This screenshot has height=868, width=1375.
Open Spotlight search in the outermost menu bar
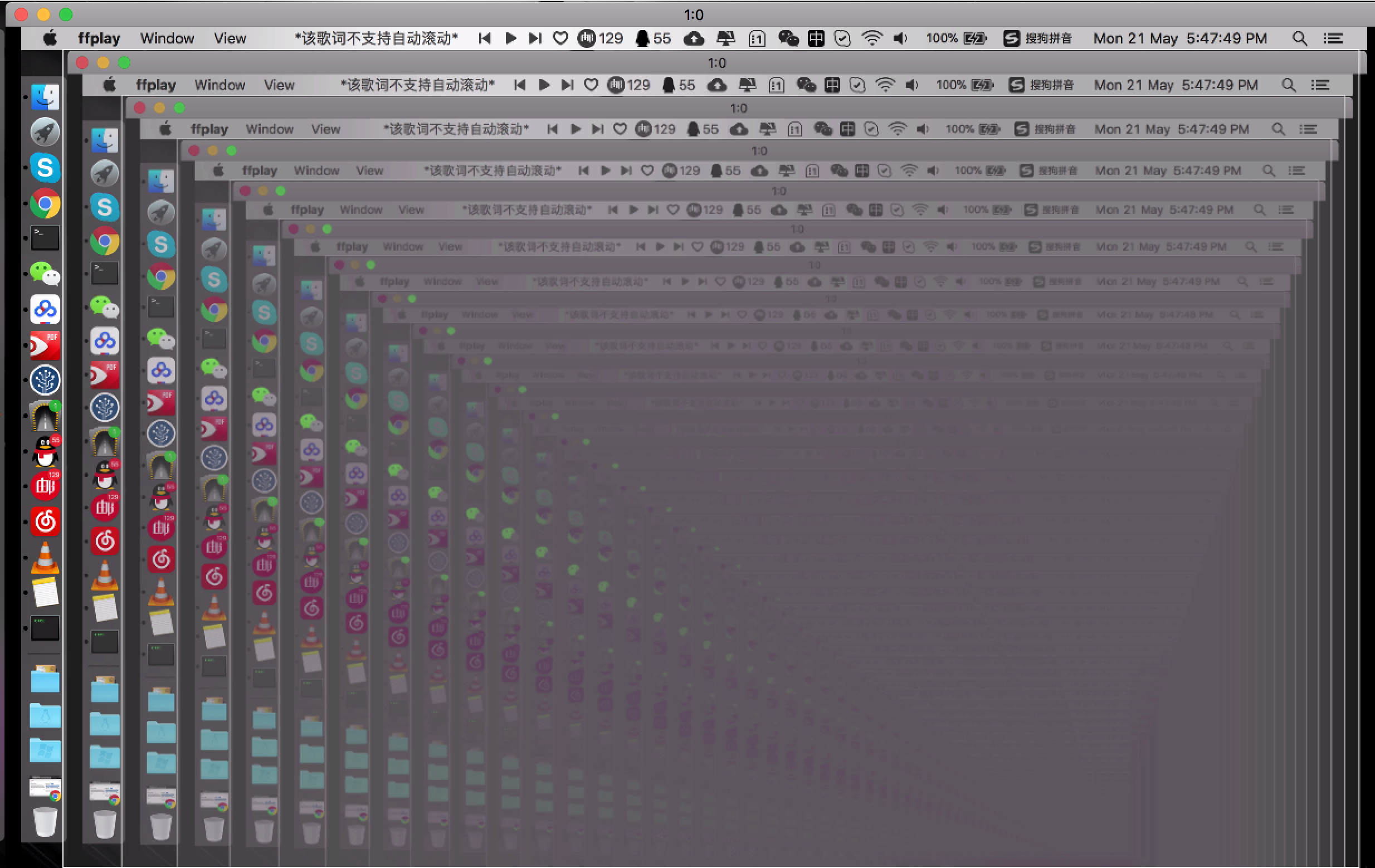[x=1300, y=38]
